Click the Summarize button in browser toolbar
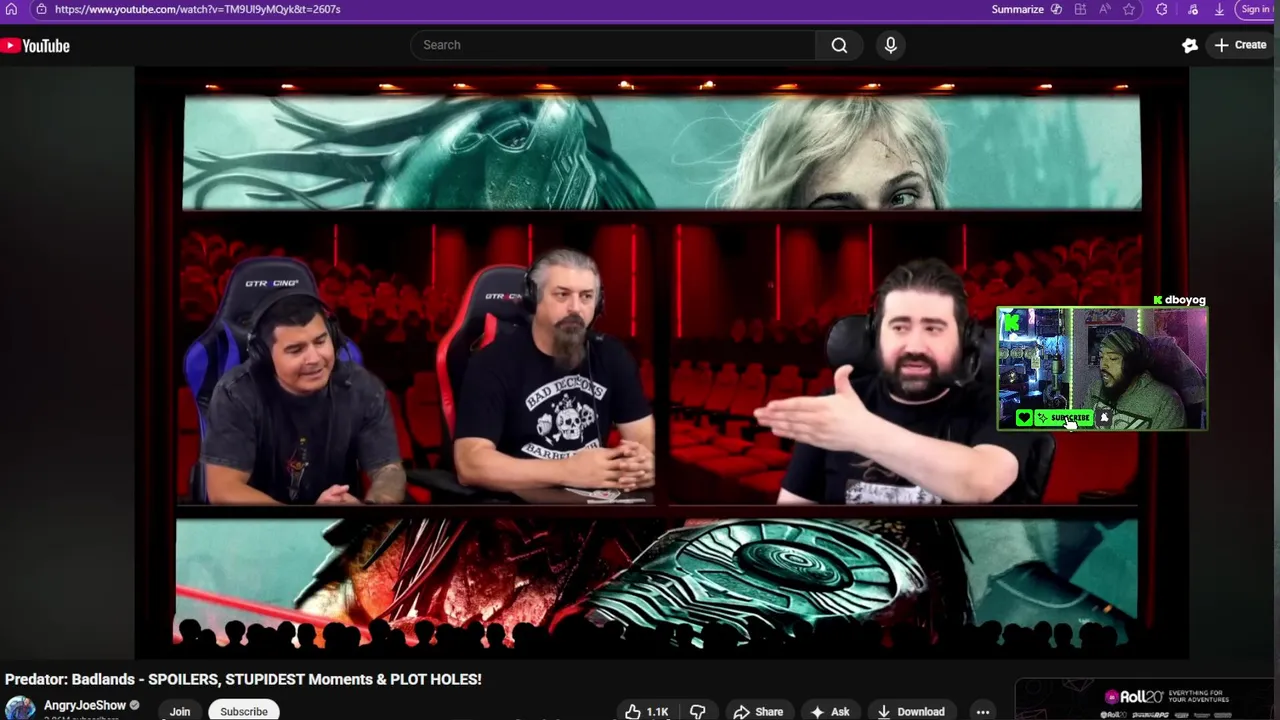 pos(1017,9)
